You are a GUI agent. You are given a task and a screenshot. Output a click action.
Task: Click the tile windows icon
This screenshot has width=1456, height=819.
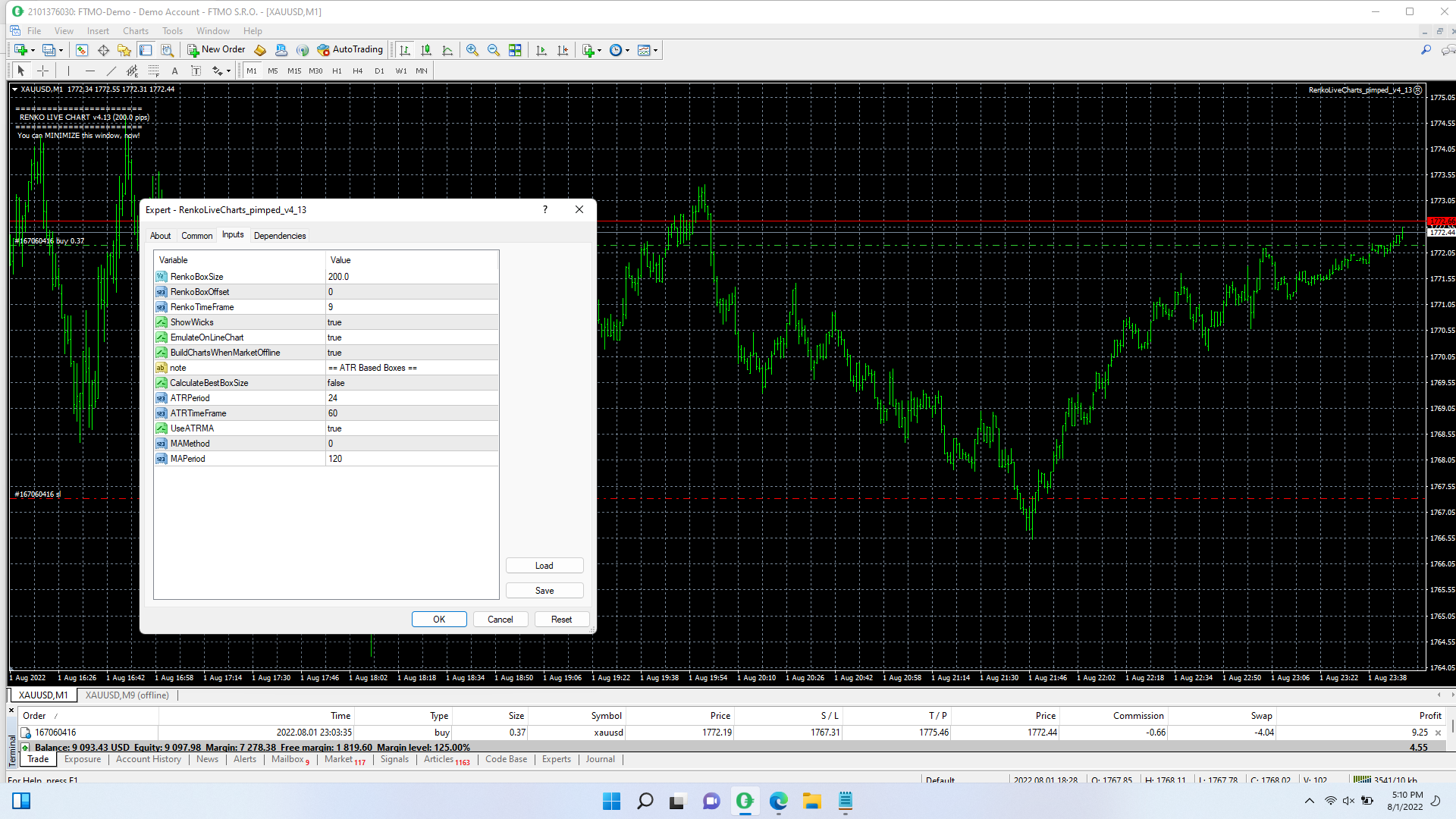tap(515, 50)
